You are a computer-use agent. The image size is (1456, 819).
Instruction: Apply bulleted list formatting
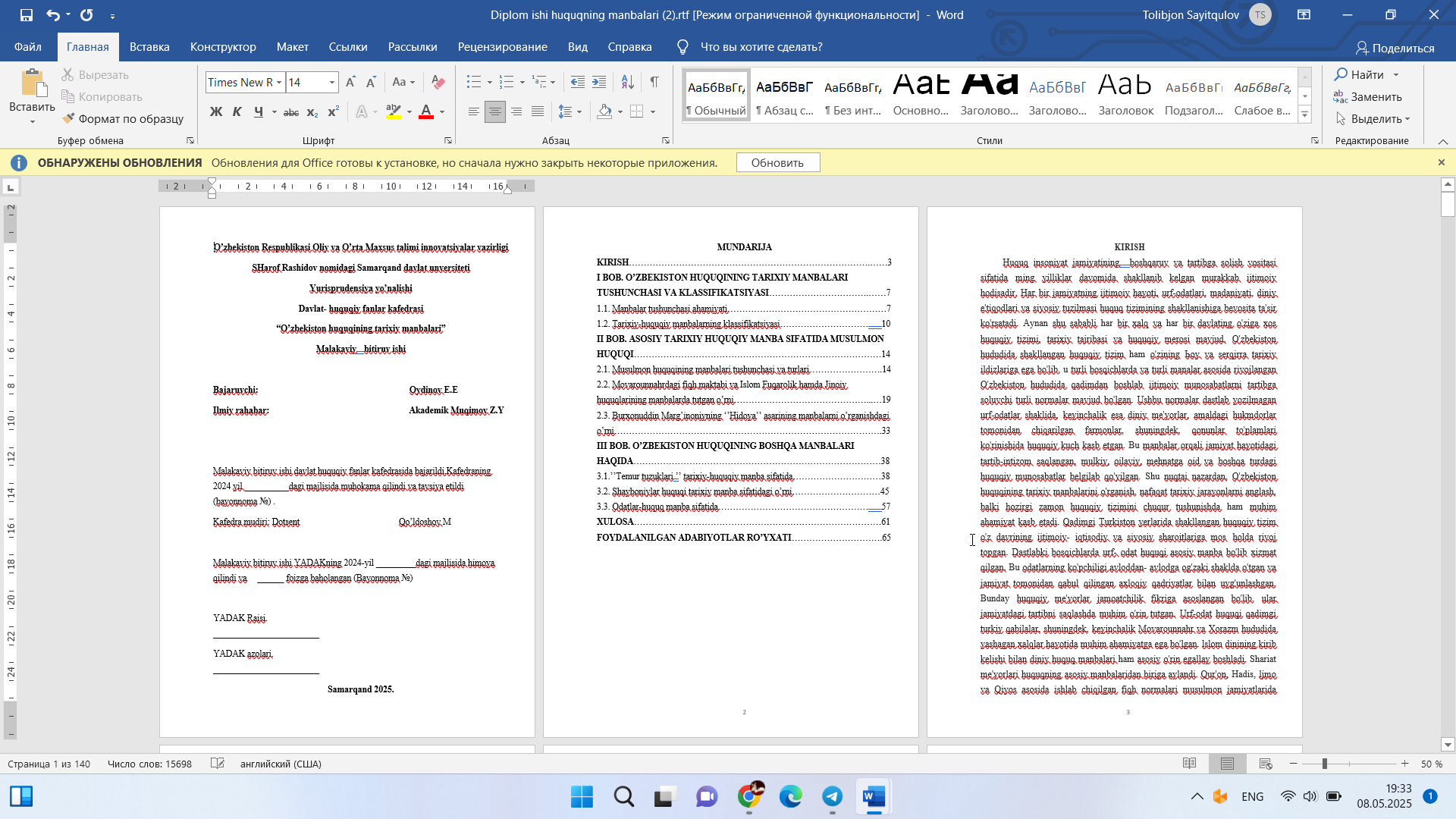[474, 82]
